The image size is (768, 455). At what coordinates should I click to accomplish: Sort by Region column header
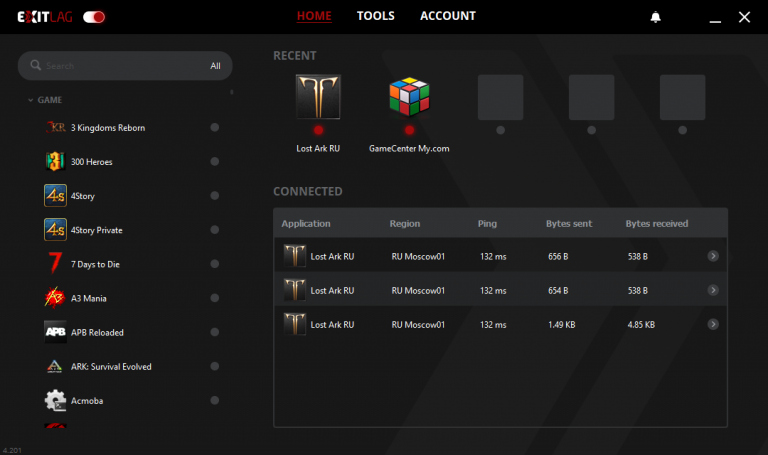[405, 224]
